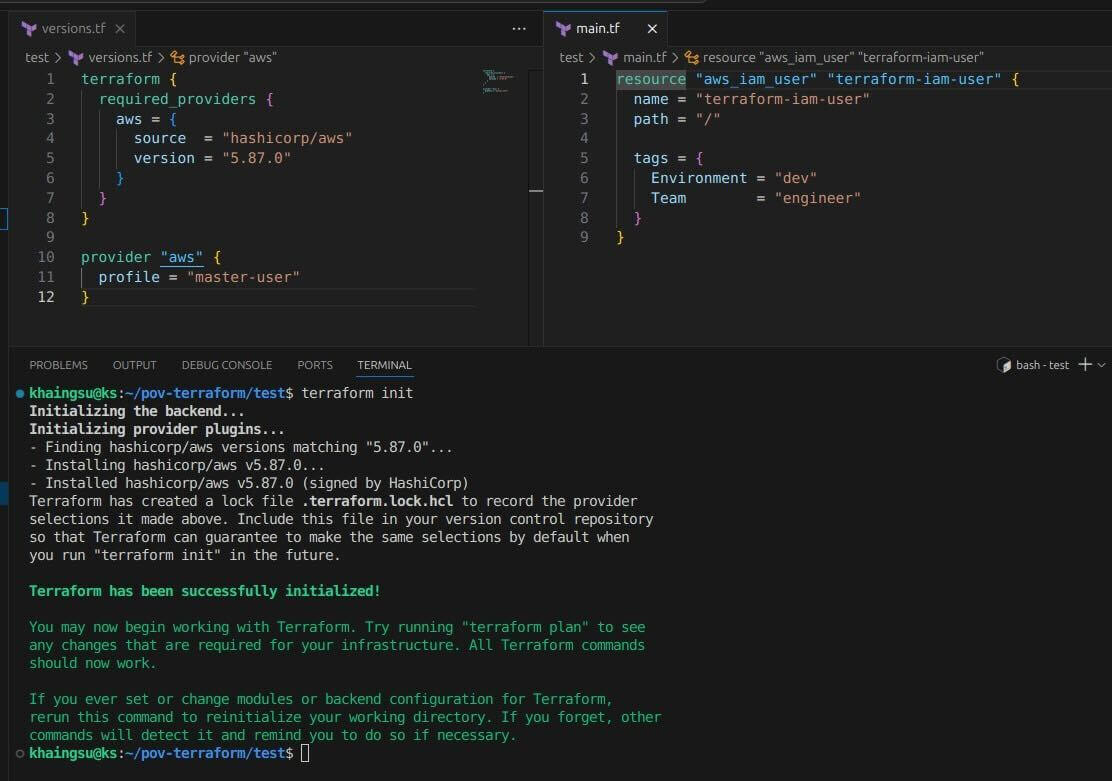Click the 'tags' attribute in main.tf
The width and height of the screenshot is (1112, 781).
click(x=651, y=157)
